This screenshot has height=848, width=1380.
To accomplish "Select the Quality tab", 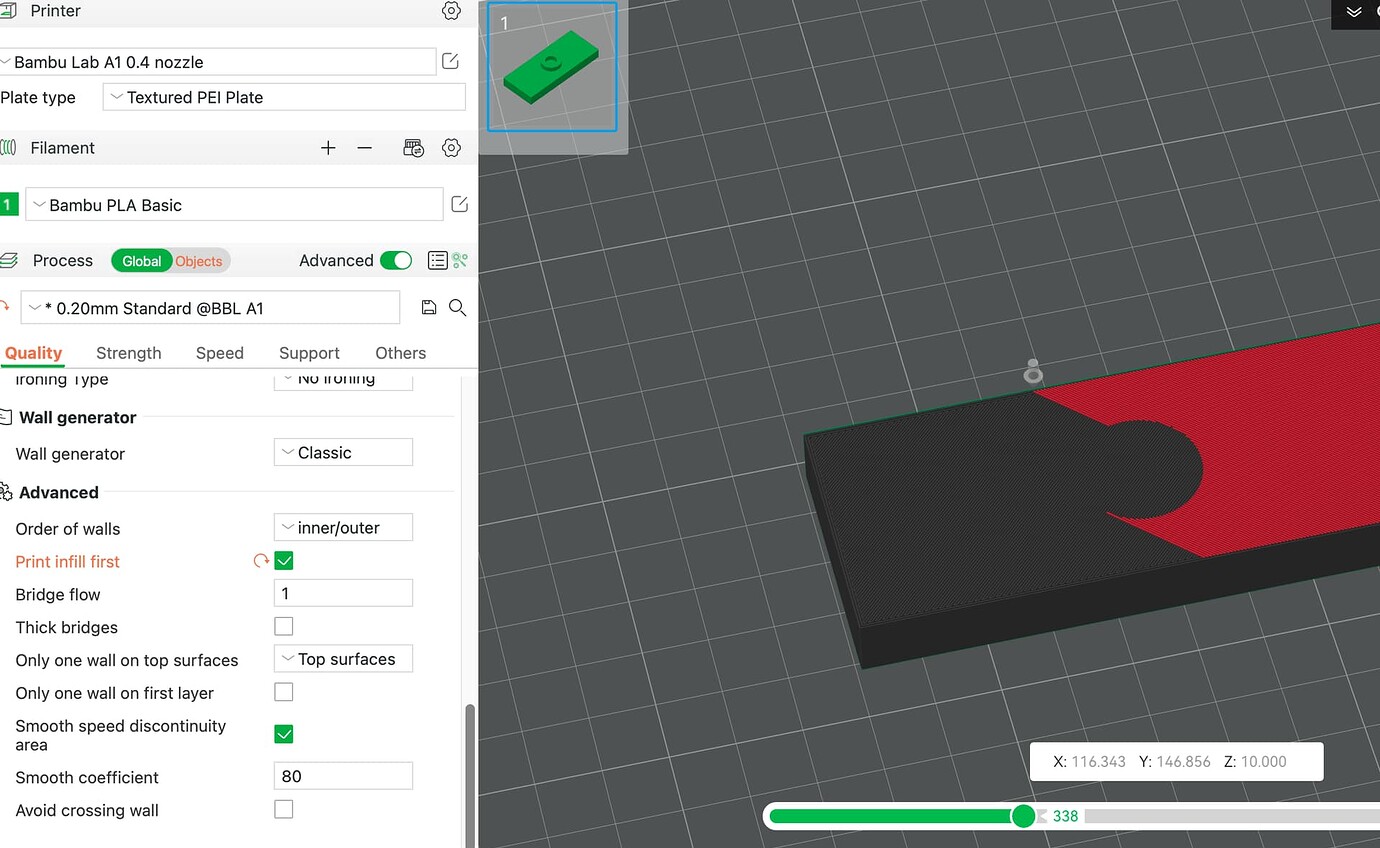I will [x=33, y=353].
